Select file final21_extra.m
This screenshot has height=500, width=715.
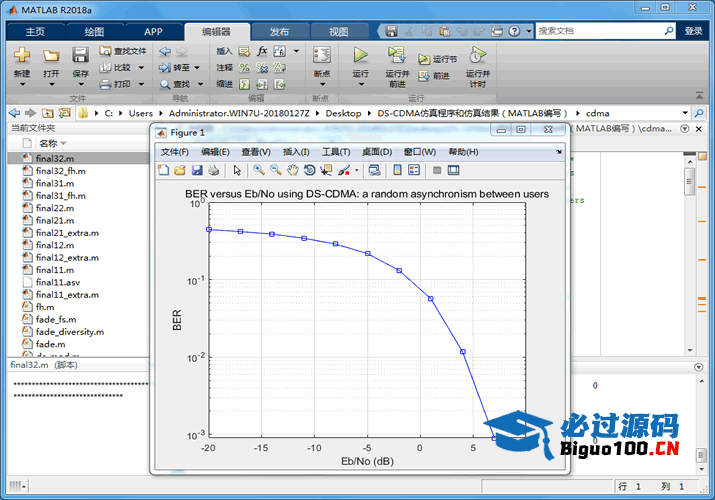[67, 233]
